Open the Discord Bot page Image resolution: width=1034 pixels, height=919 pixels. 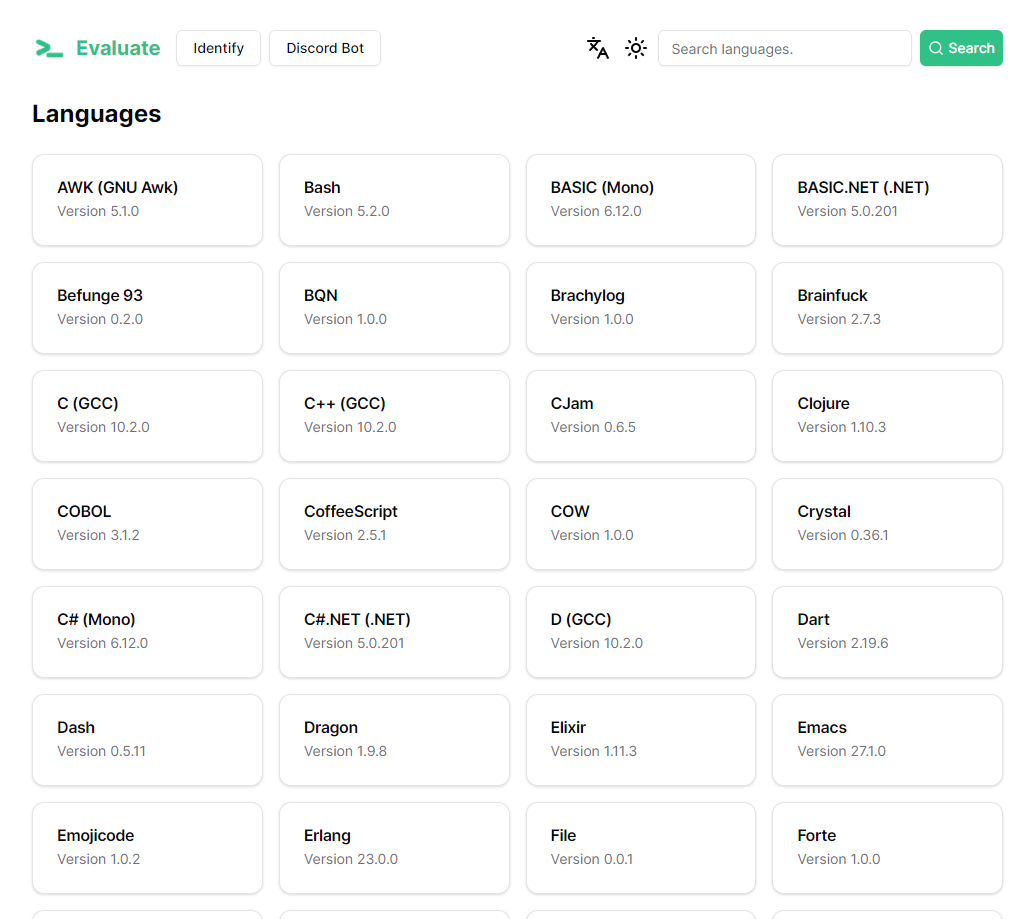click(x=324, y=48)
